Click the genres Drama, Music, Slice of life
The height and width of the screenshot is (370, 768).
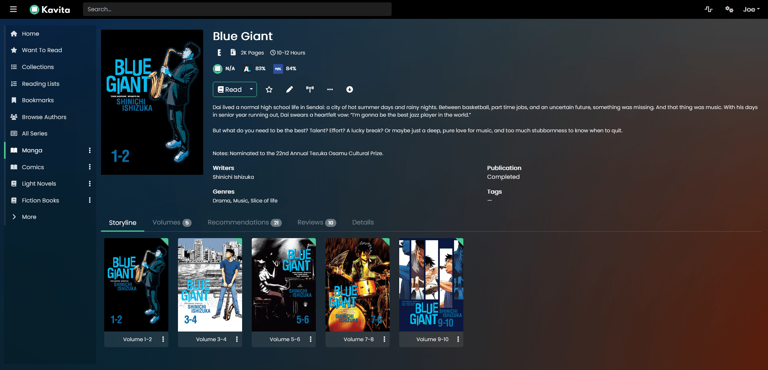[x=245, y=200]
